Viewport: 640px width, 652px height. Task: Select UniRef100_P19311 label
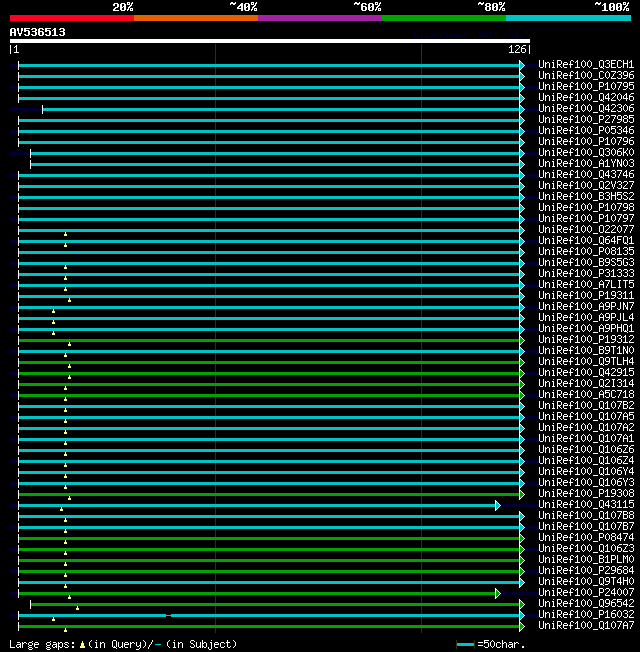pos(586,296)
